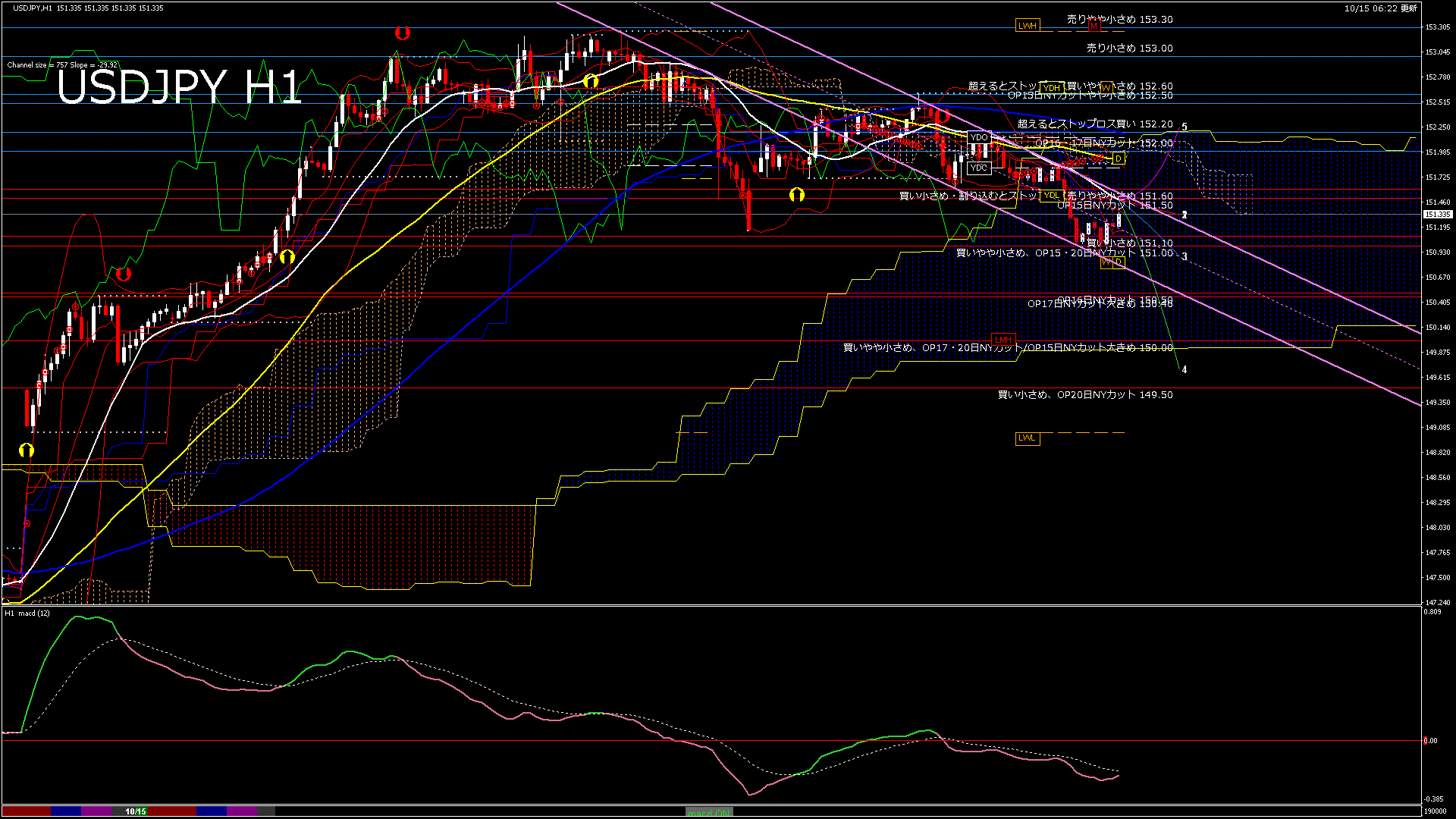Screen dimensions: 1456x819
Task: Select the projected wave point number 4
Action: [x=1185, y=370]
